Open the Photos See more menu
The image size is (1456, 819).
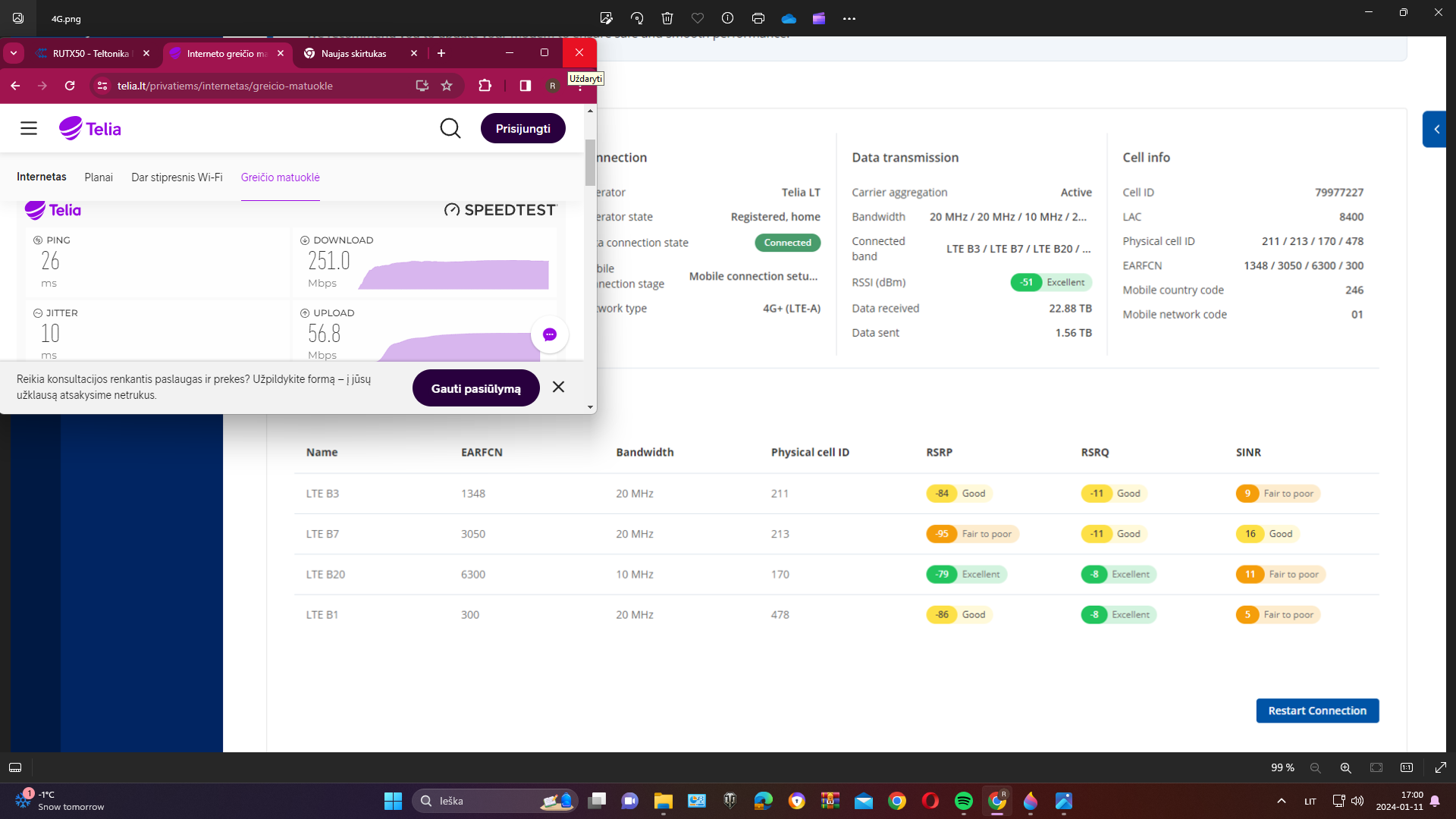[849, 18]
